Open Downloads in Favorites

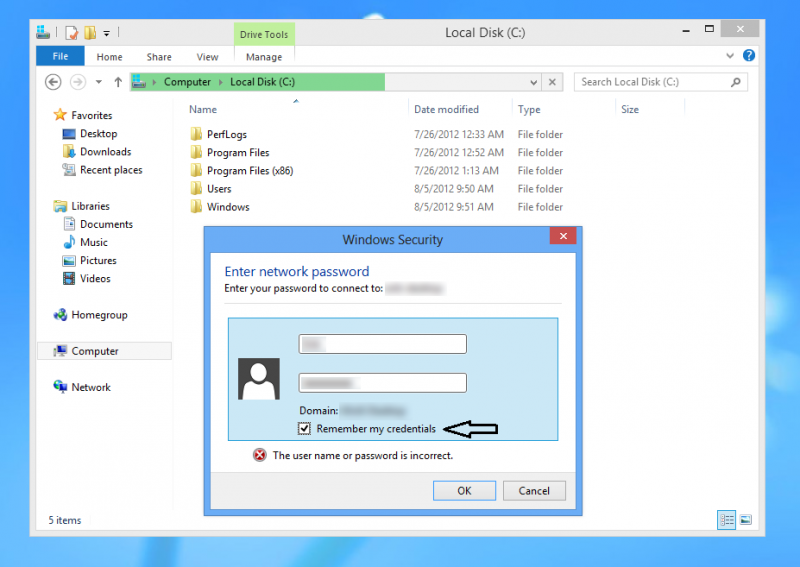(x=105, y=152)
